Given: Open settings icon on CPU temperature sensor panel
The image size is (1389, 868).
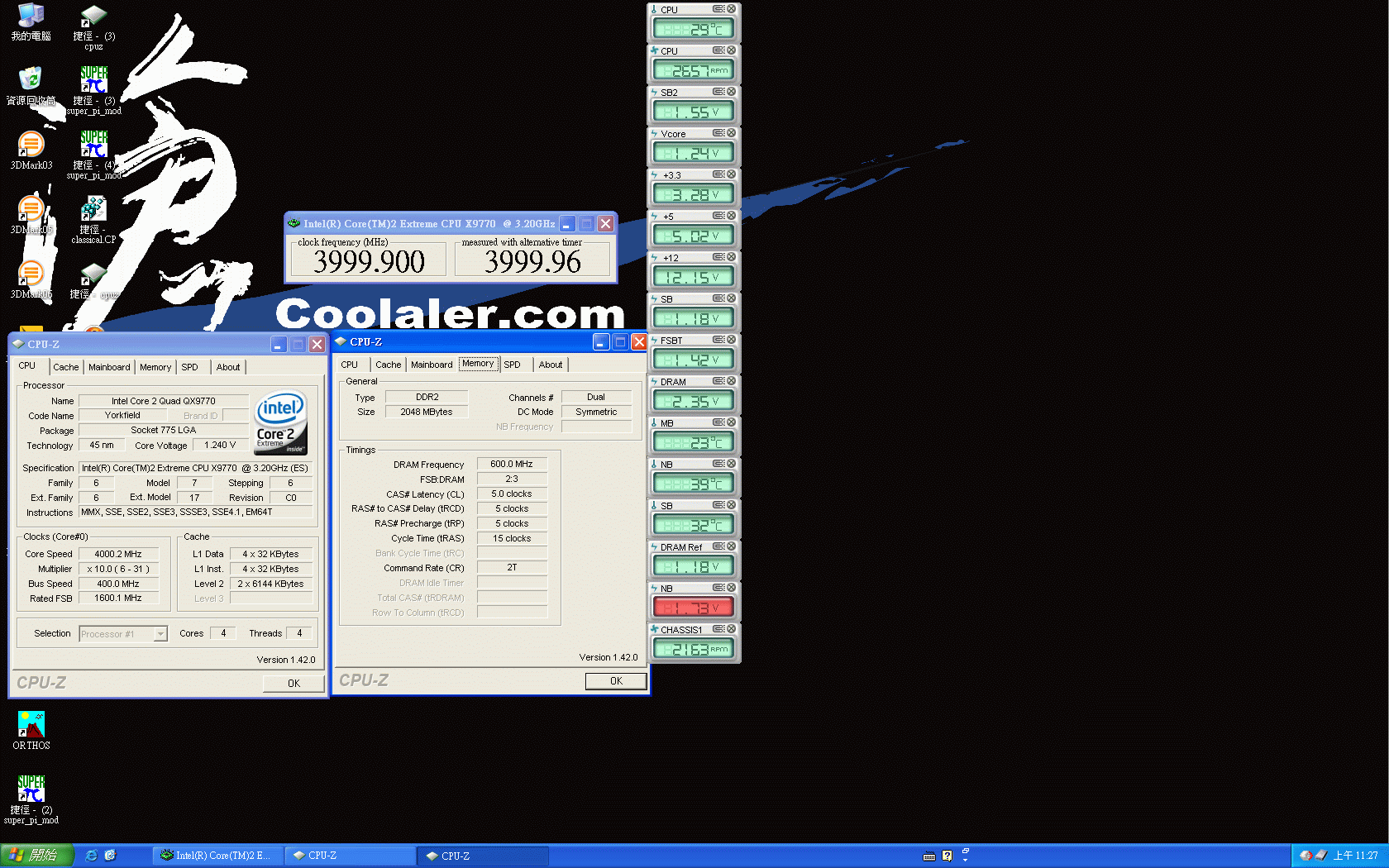Looking at the screenshot, I should coord(718,9).
